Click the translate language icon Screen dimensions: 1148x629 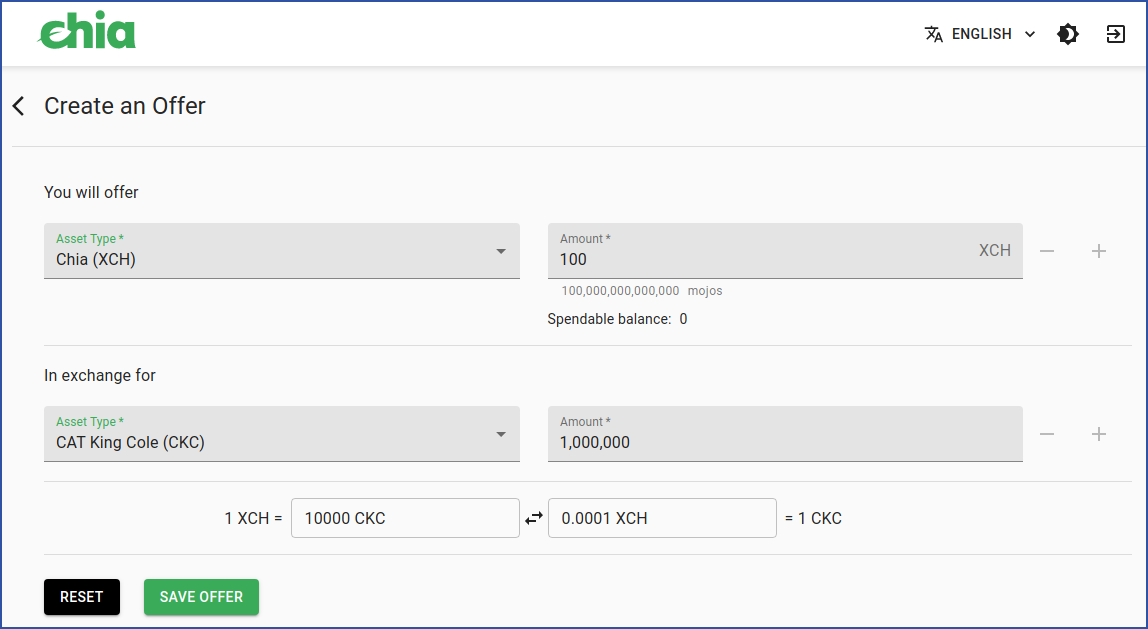click(933, 34)
